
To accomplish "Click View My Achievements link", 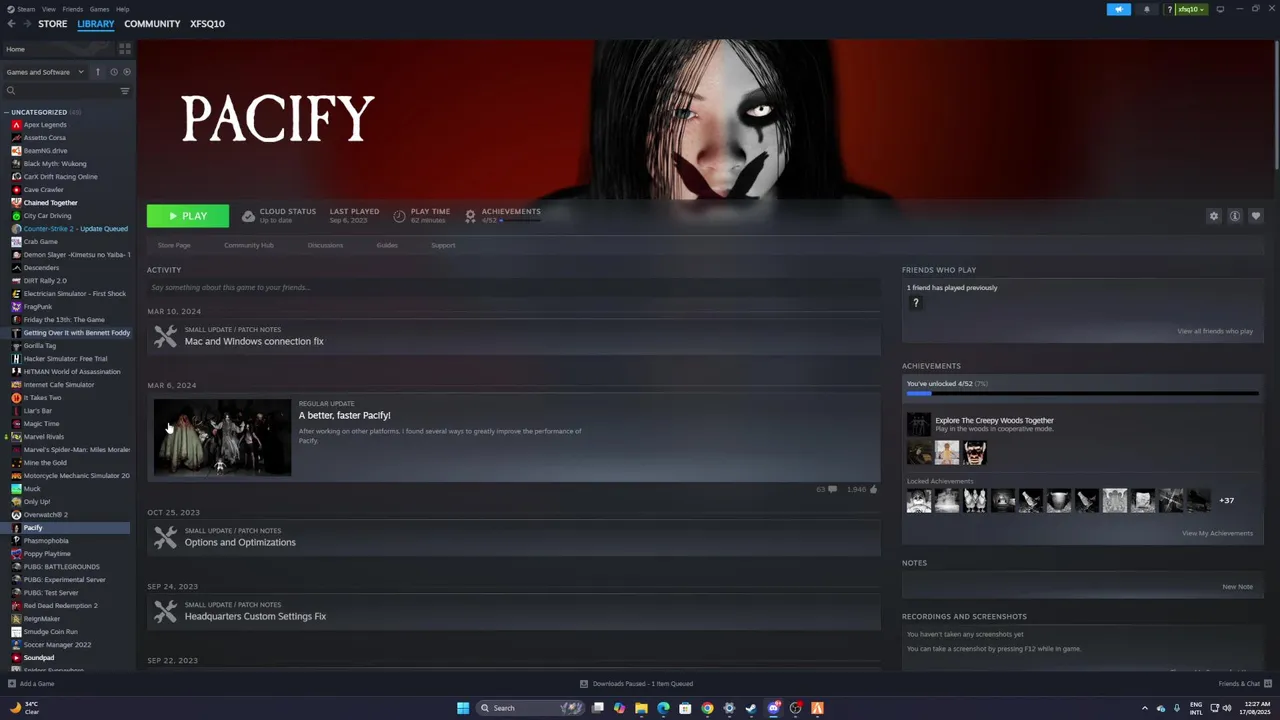I will click(x=1217, y=533).
